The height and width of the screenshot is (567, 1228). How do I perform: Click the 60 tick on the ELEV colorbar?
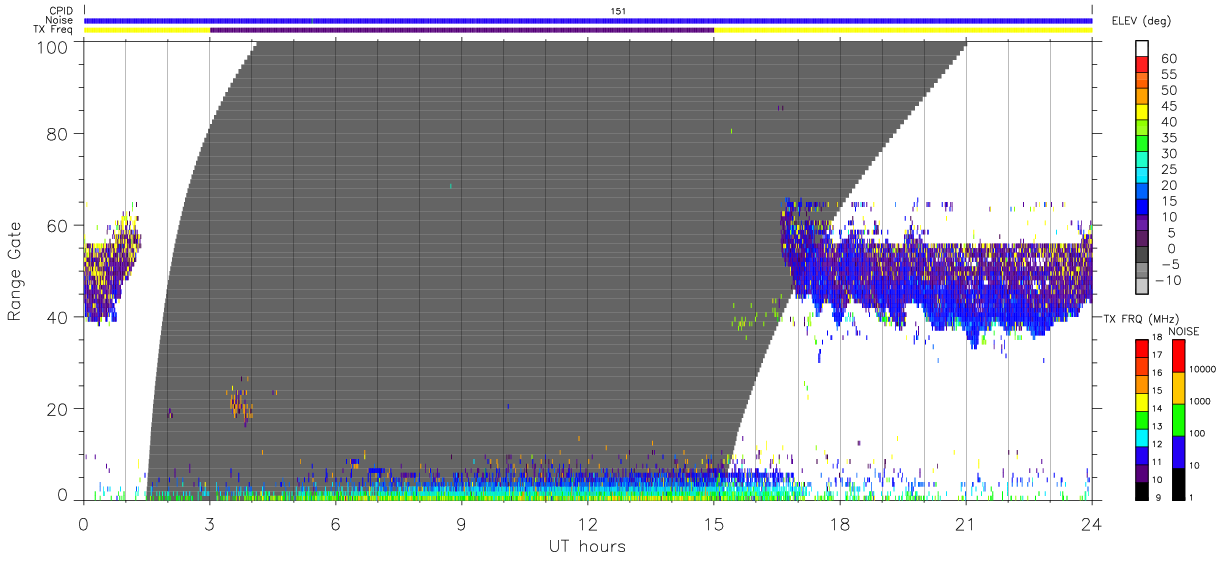point(1167,59)
